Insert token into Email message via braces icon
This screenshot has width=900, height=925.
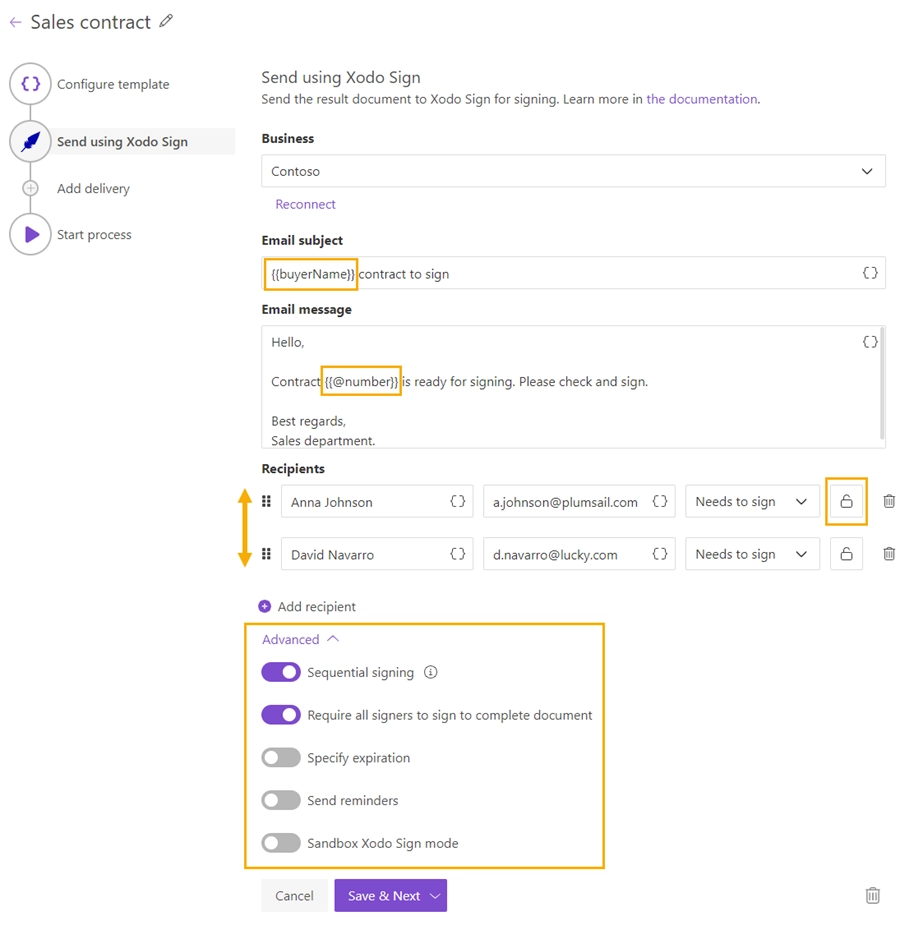click(x=870, y=342)
